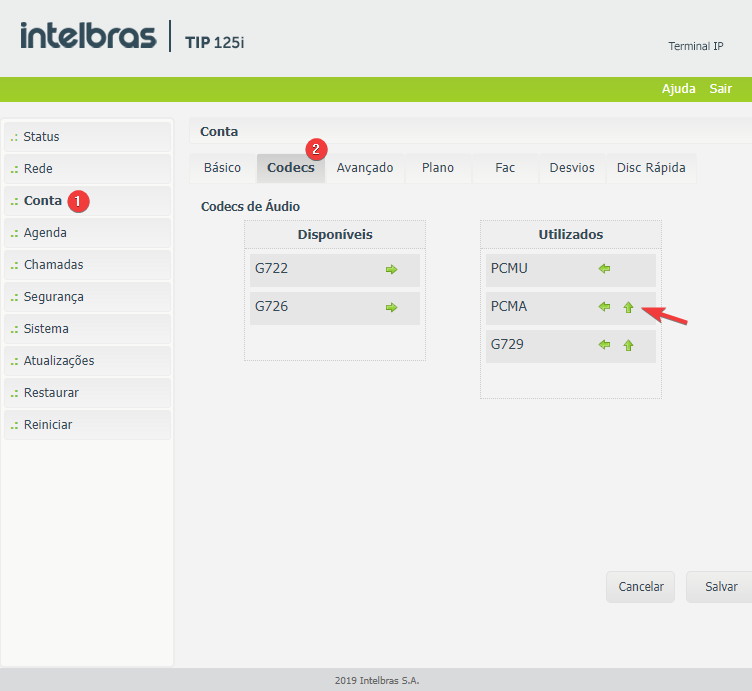The width and height of the screenshot is (752, 691).
Task: Remove G729 codec with its left arrow
Action: 604,345
